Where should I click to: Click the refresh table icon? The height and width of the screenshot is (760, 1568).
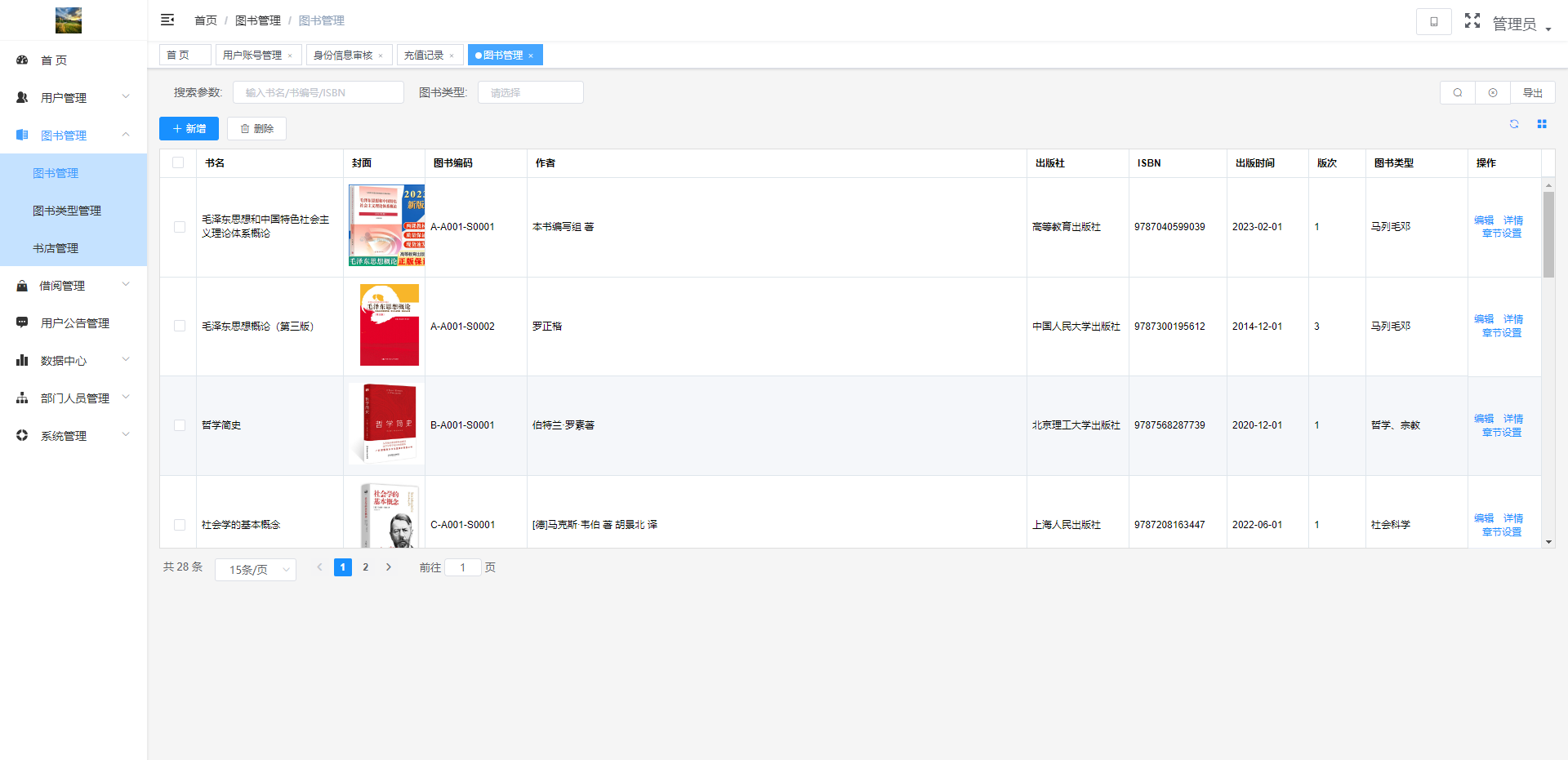click(1514, 124)
